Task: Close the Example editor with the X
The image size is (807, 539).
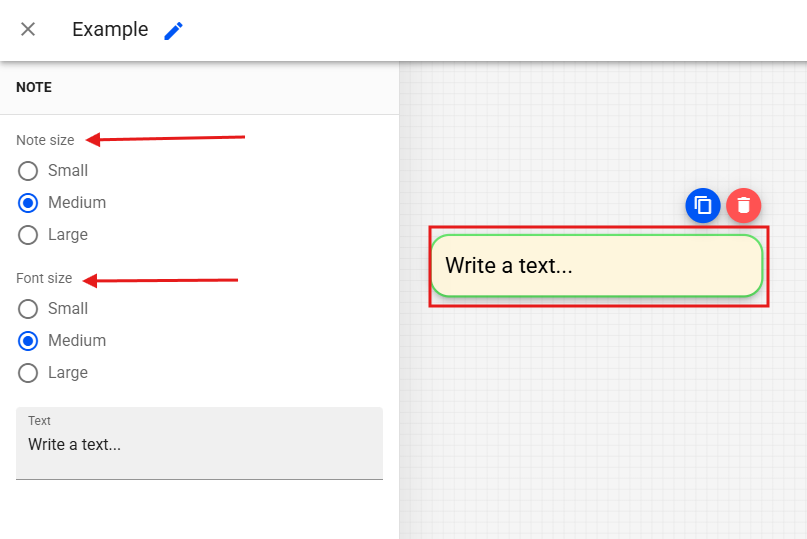Action: coord(28,29)
